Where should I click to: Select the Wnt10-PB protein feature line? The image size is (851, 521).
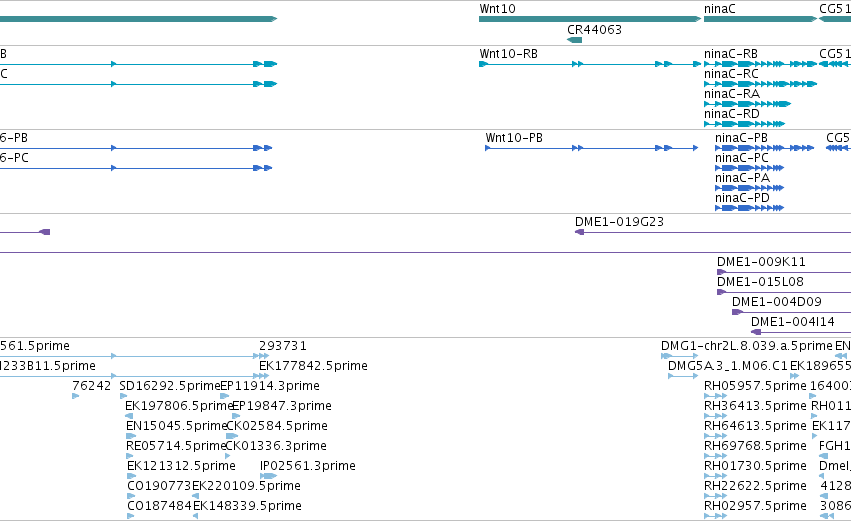[x=592, y=148]
